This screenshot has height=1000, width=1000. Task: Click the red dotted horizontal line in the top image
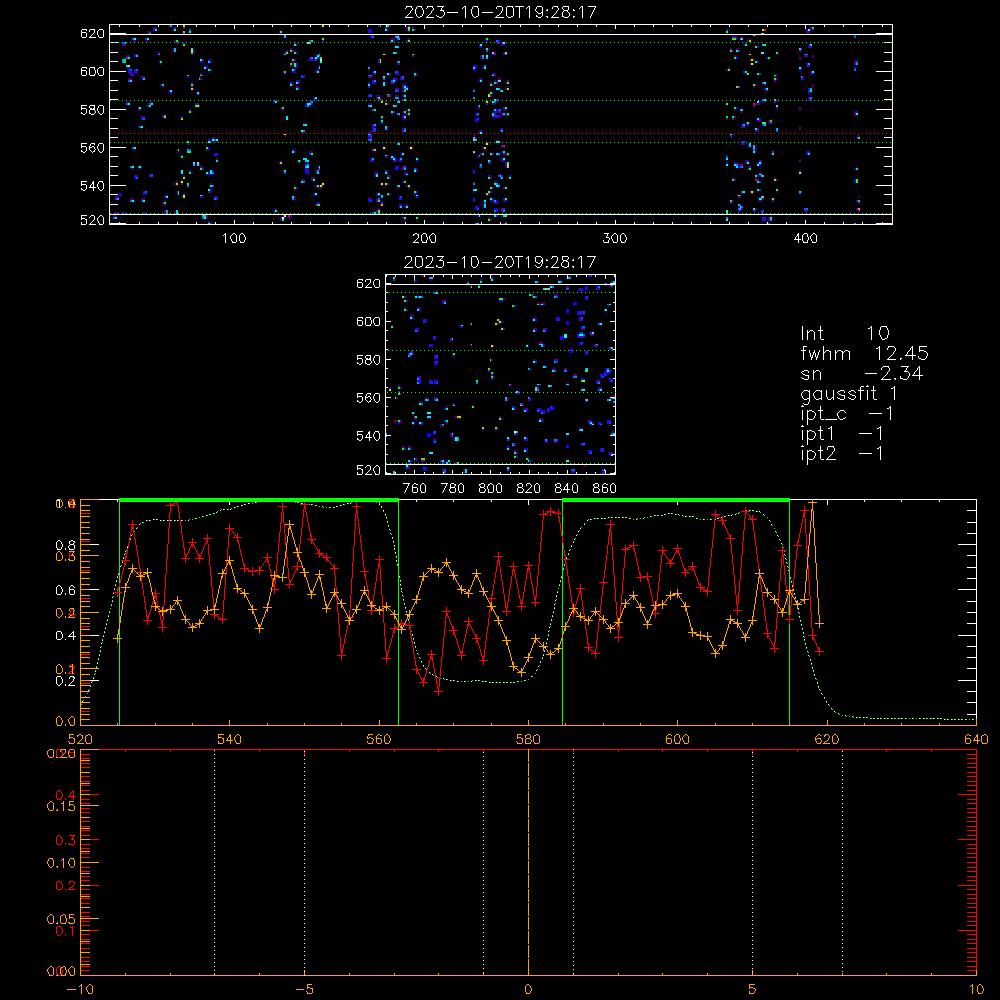point(501,133)
